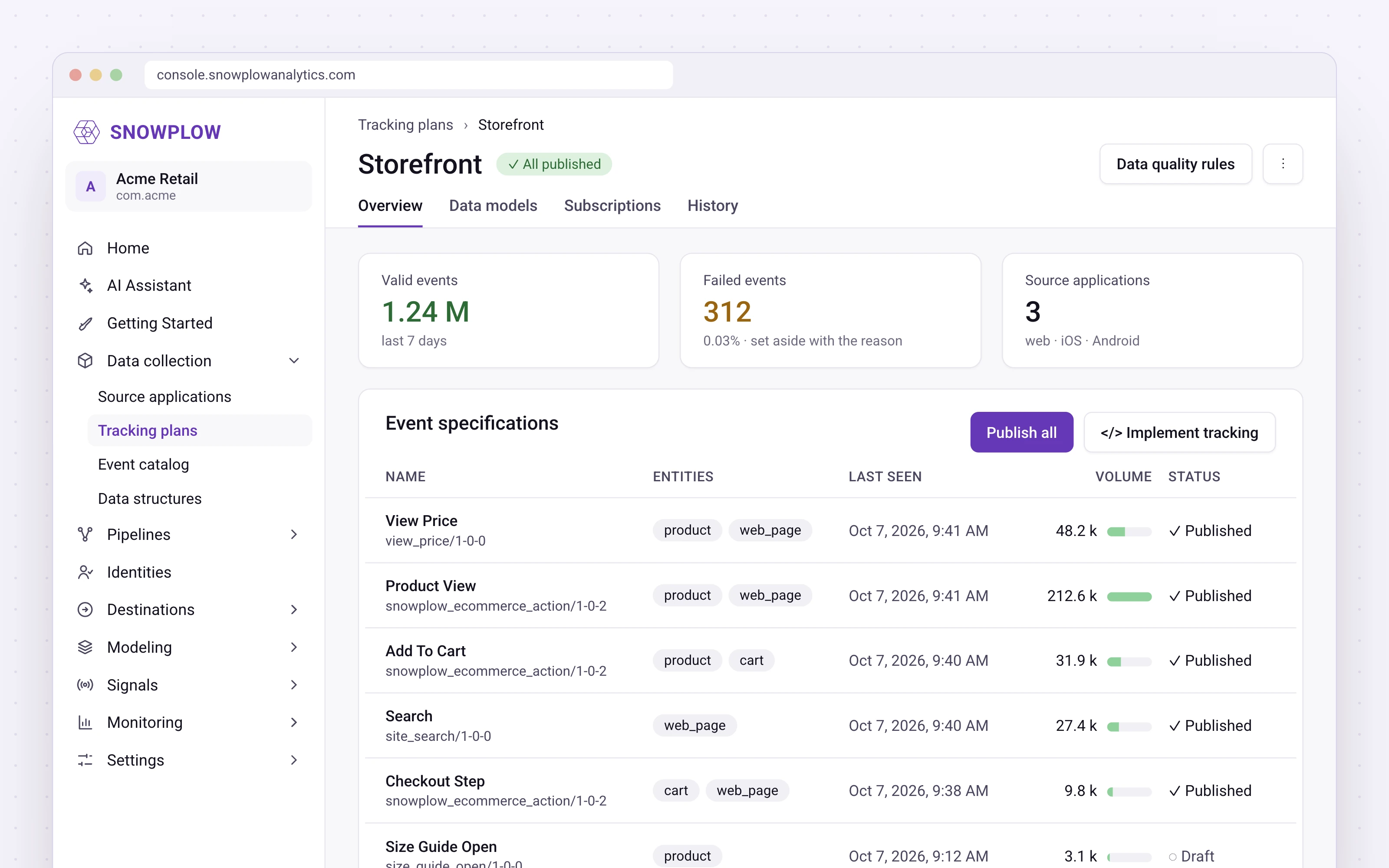
Task: Go to Tracking plans breadcrumb link
Action: [406, 125]
